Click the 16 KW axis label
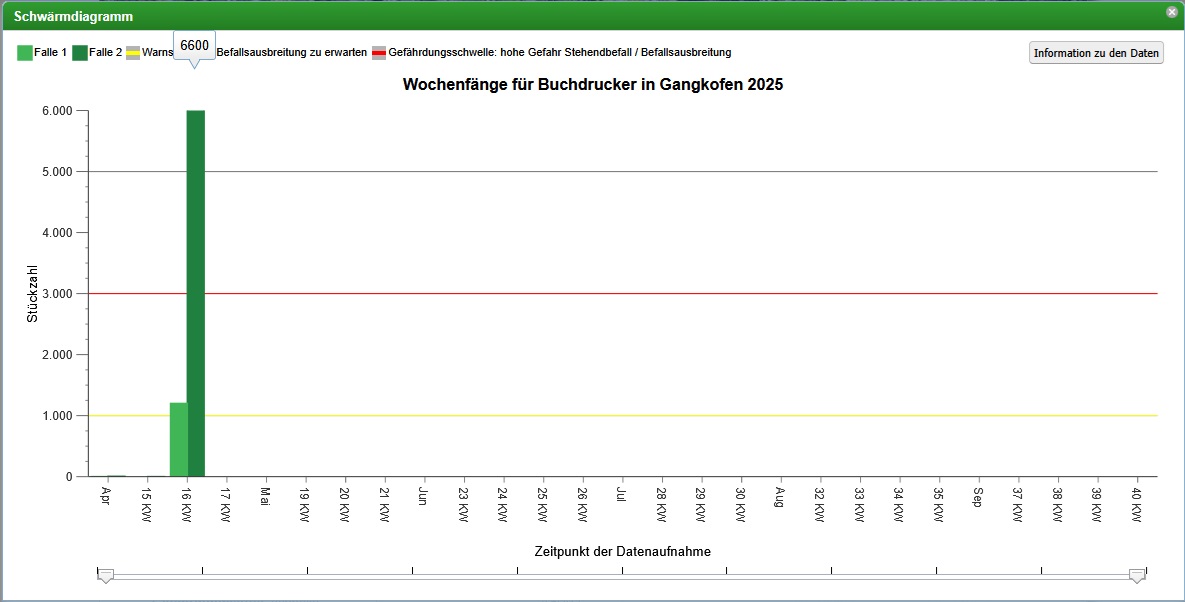This screenshot has width=1185, height=602. tap(186, 502)
